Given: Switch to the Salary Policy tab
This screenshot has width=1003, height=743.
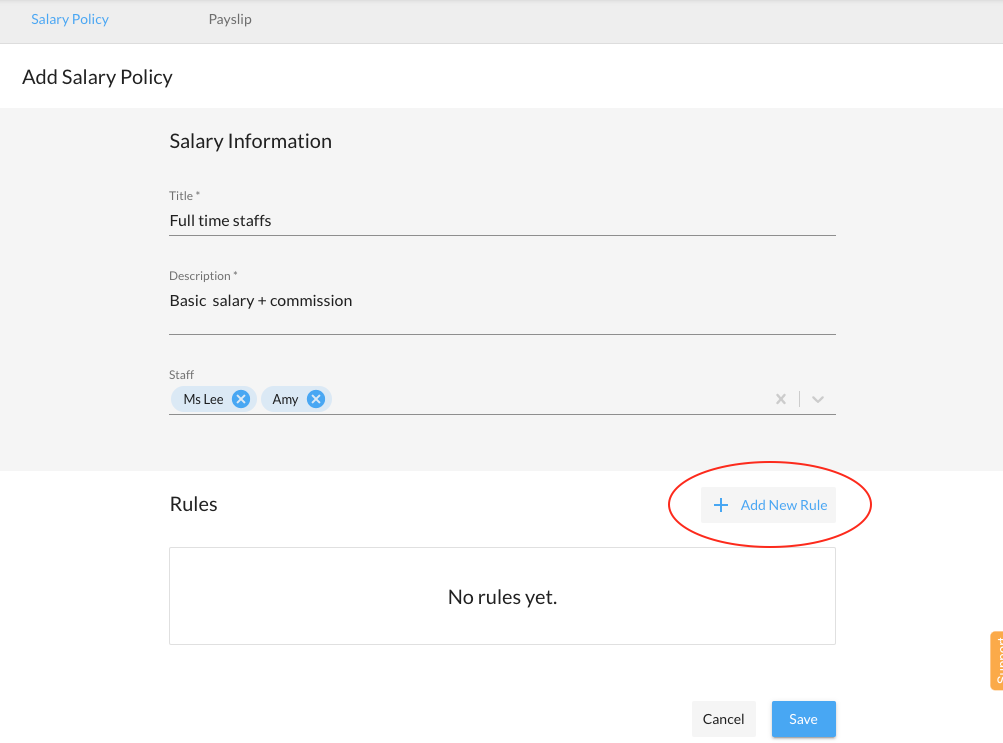Looking at the screenshot, I should (70, 19).
